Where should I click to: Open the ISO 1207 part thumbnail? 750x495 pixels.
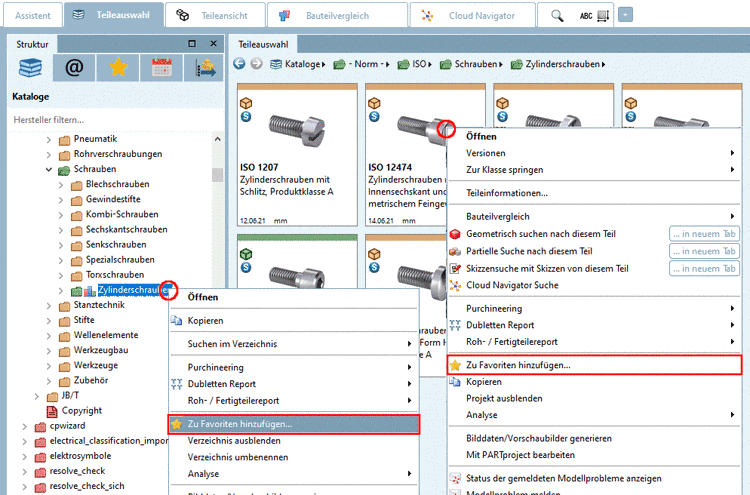(297, 130)
